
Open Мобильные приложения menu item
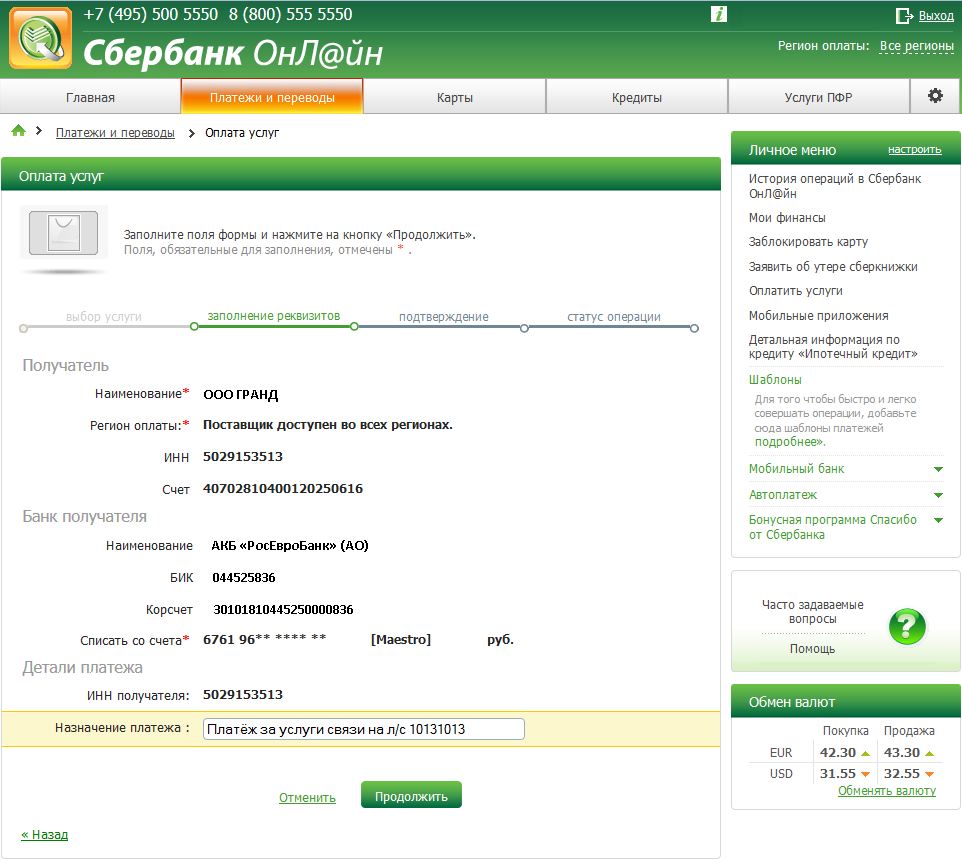818,315
